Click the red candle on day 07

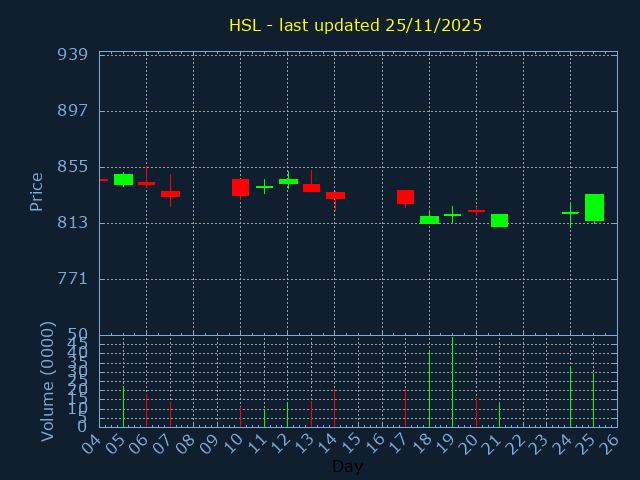[x=170, y=193]
